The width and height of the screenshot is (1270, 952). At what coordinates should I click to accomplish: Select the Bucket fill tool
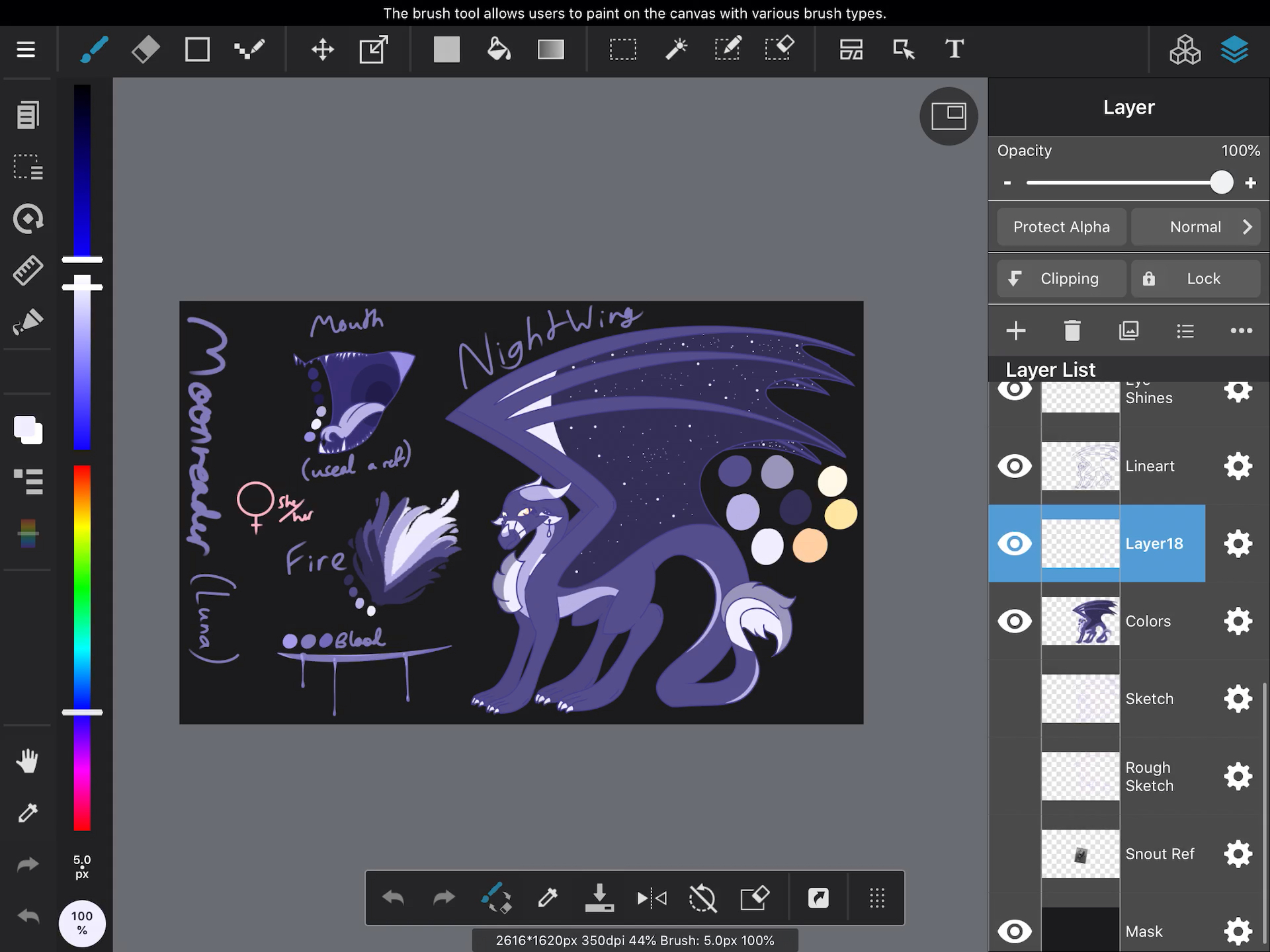(499, 50)
